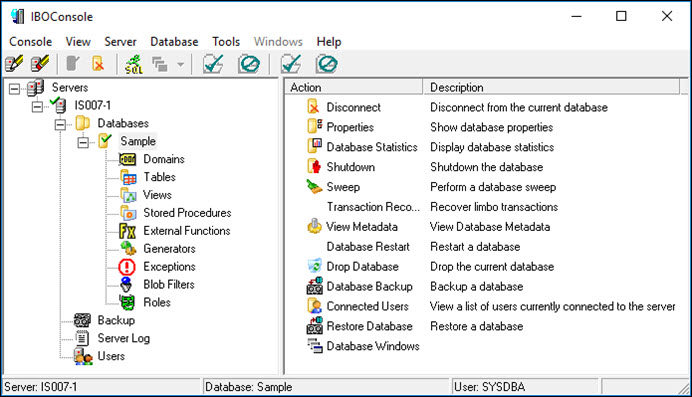Click the last cancel-circle toolbar icon

click(x=327, y=64)
